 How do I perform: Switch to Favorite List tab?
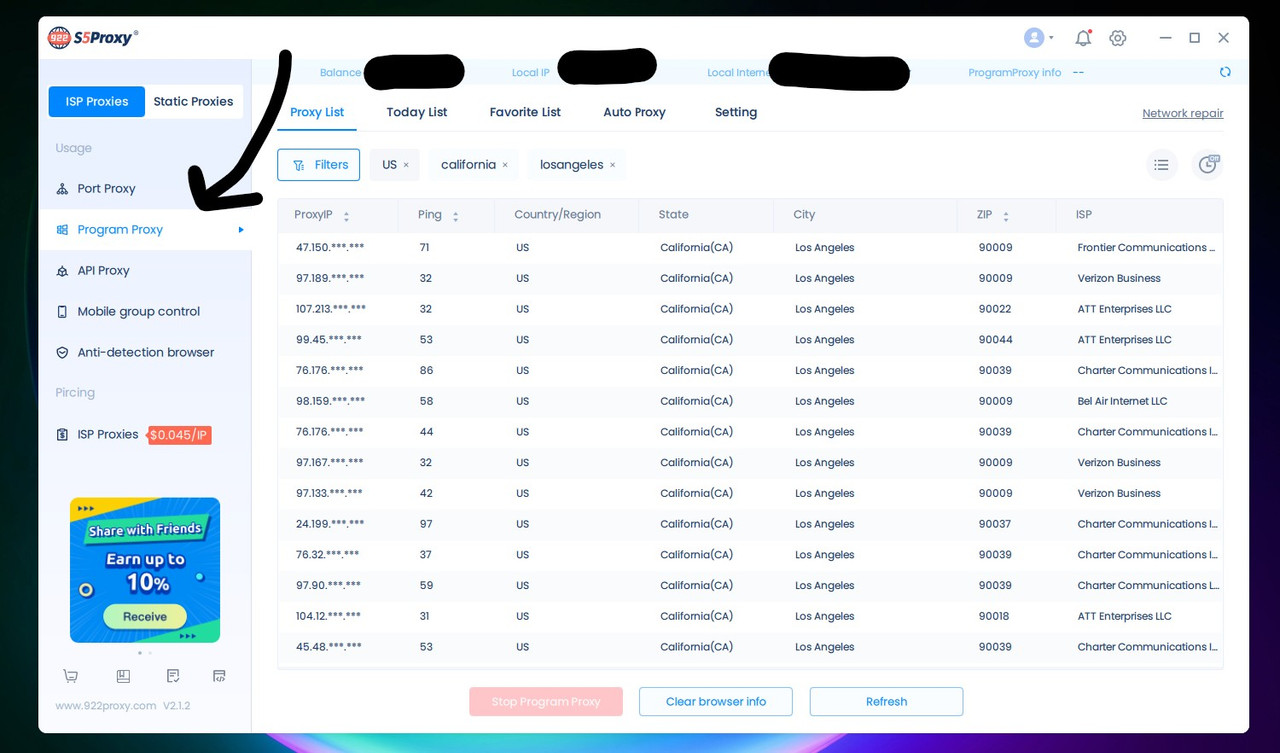click(525, 112)
